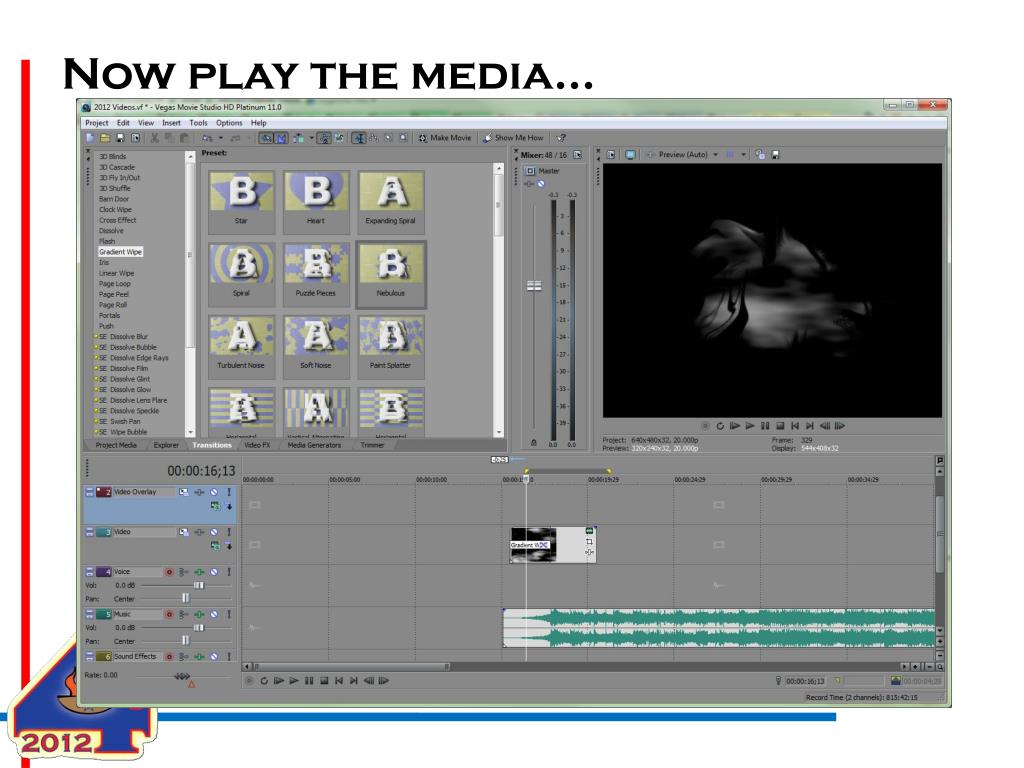Mute the Video Overlay track

(x=214, y=492)
